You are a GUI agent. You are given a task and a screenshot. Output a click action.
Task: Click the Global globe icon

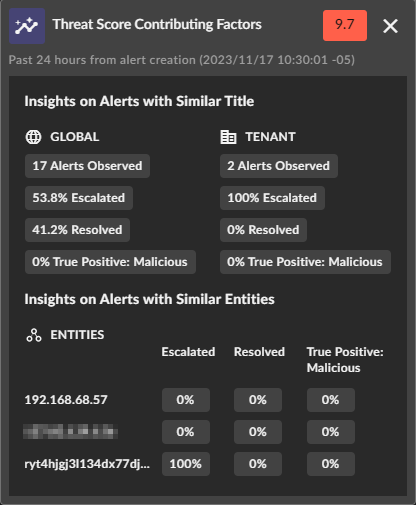point(33,137)
